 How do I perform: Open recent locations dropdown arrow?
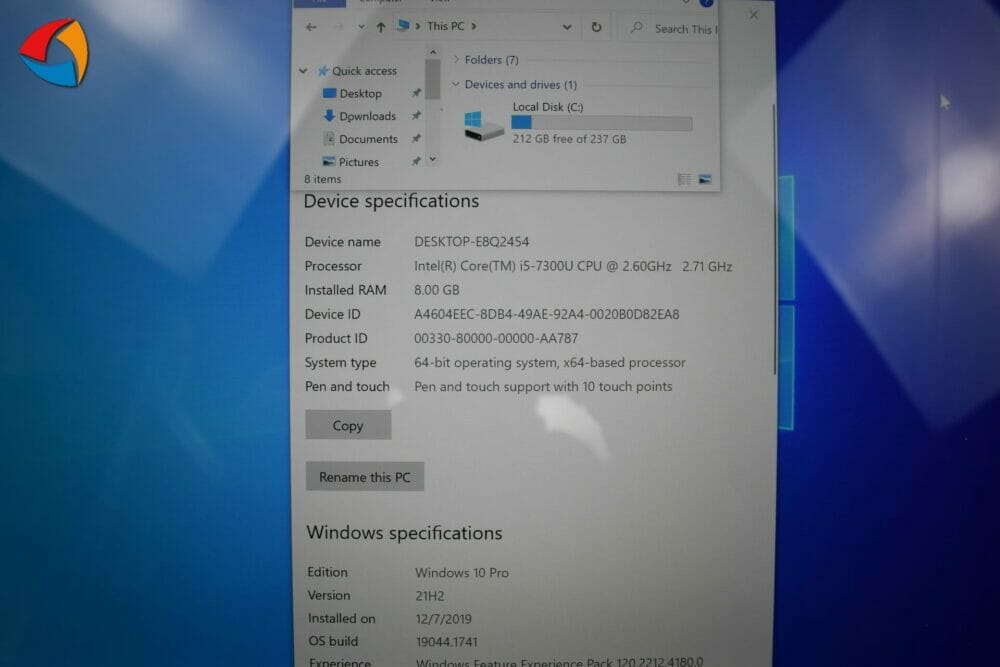[x=361, y=27]
